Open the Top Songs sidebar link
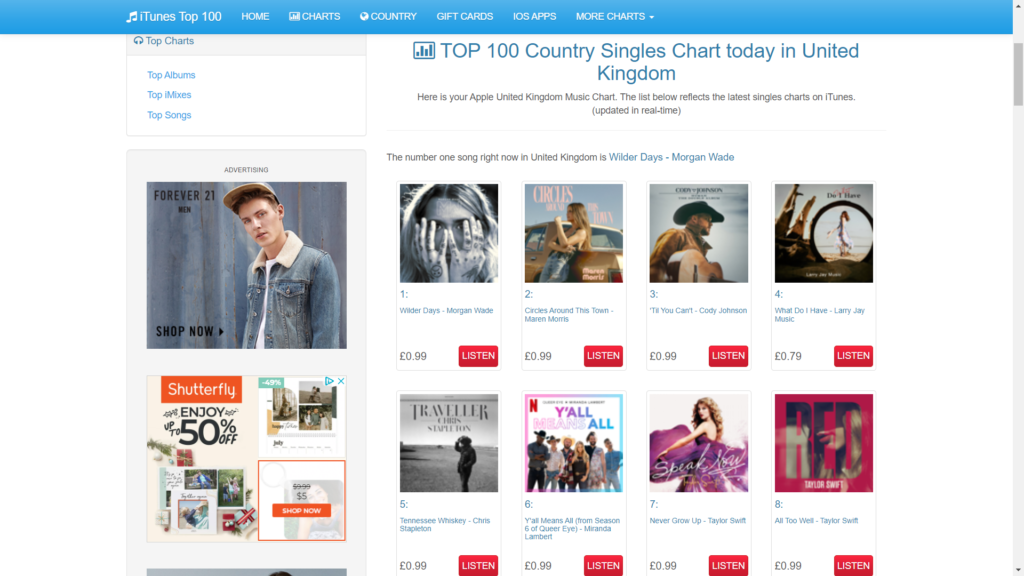This screenshot has height=576, width=1024. point(169,115)
